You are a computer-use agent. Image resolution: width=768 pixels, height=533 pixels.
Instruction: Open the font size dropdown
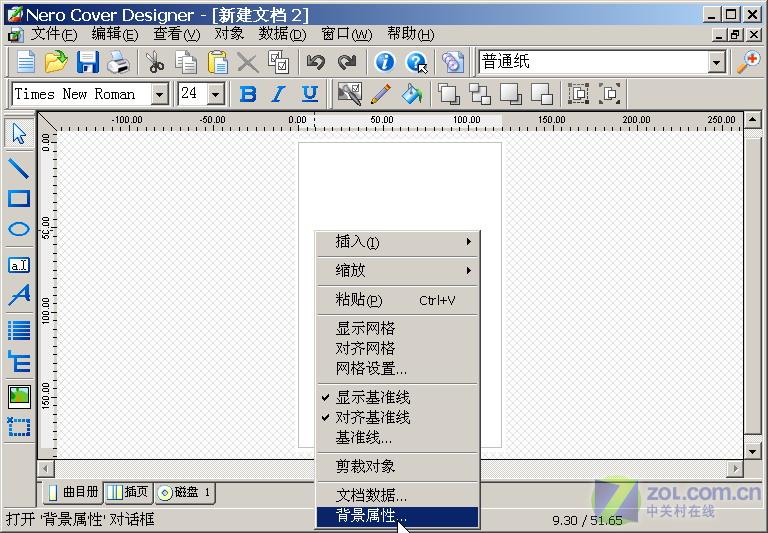pyautogui.click(x=216, y=94)
